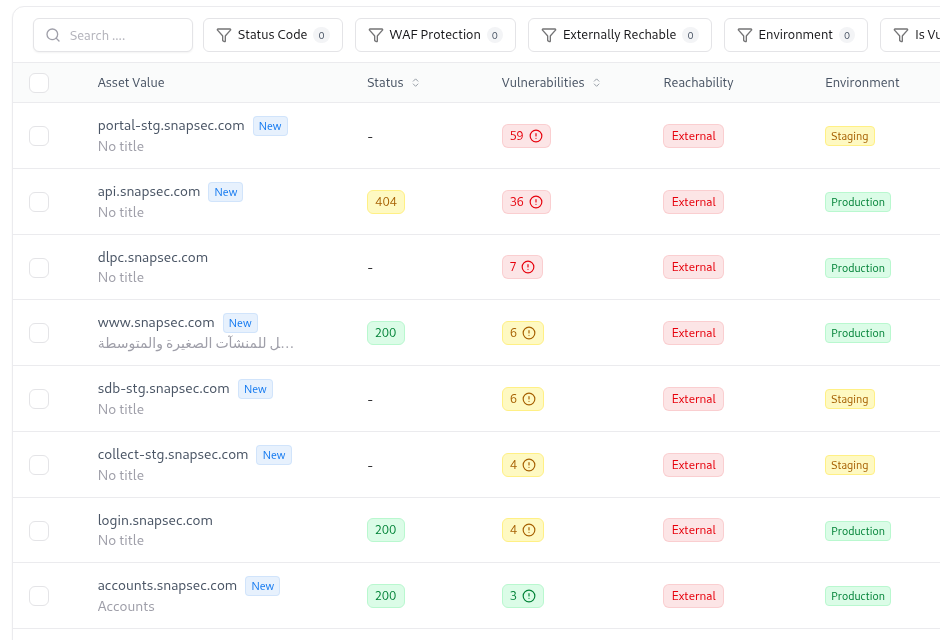Viewport: 940px width, 640px height.
Task: Click the Staging badge in collect-stg.snapsec.com row
Action: [849, 466]
